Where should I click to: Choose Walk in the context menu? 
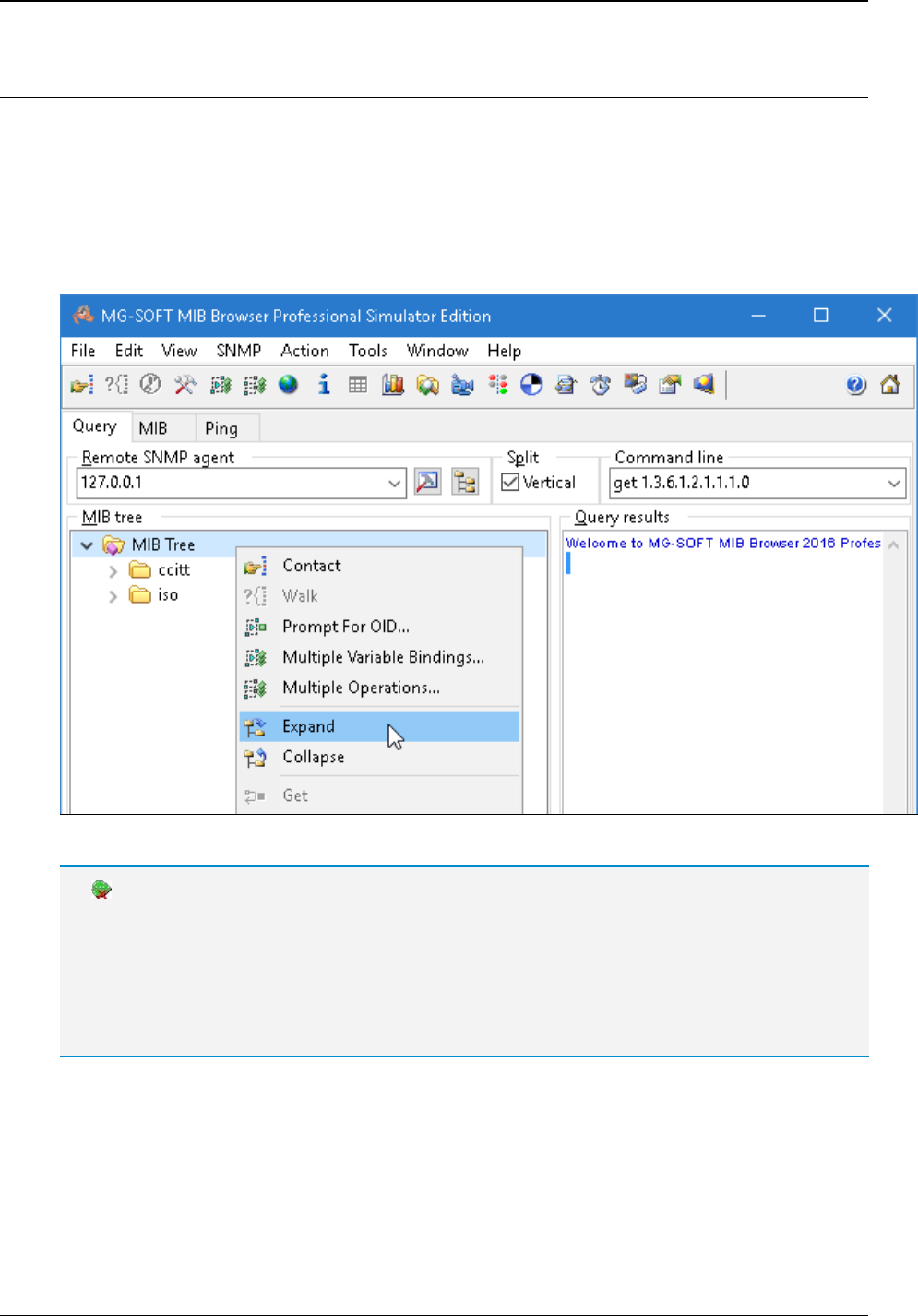pyautogui.click(x=379, y=596)
